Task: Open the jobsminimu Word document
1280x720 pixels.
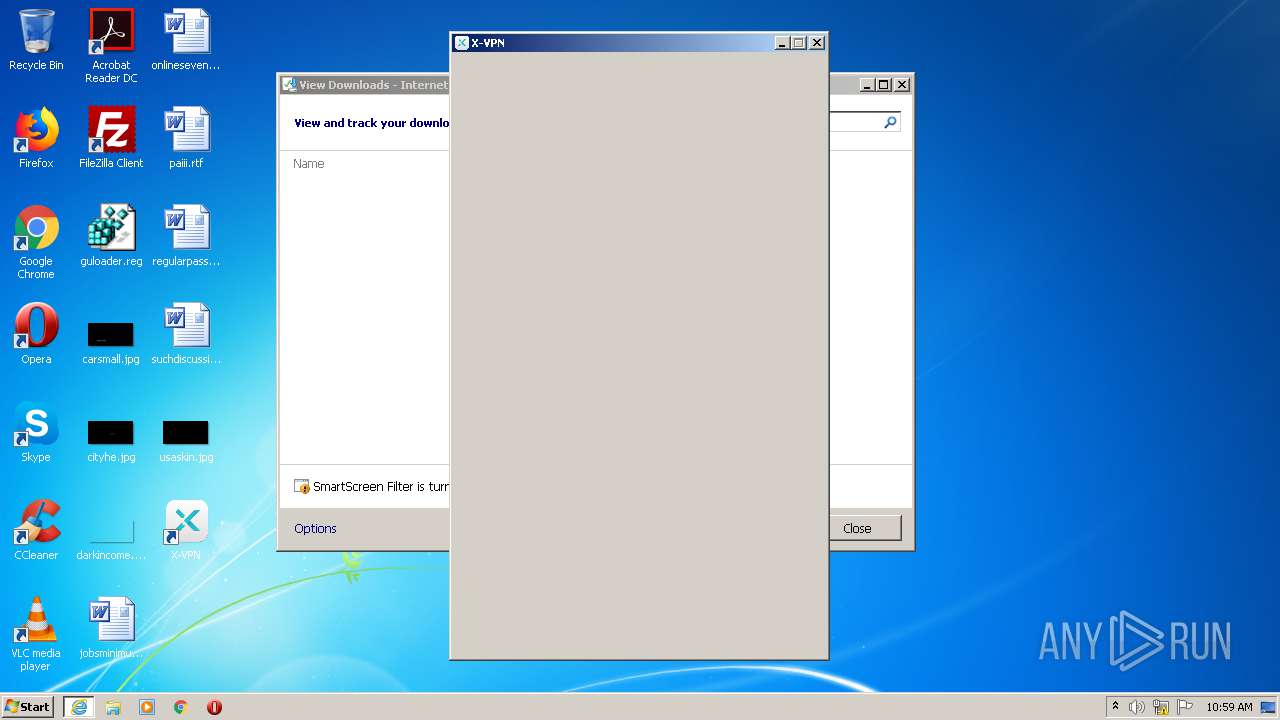Action: point(111,628)
